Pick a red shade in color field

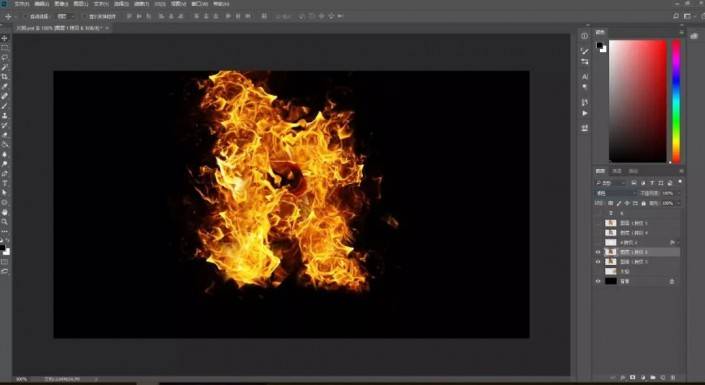point(638,101)
